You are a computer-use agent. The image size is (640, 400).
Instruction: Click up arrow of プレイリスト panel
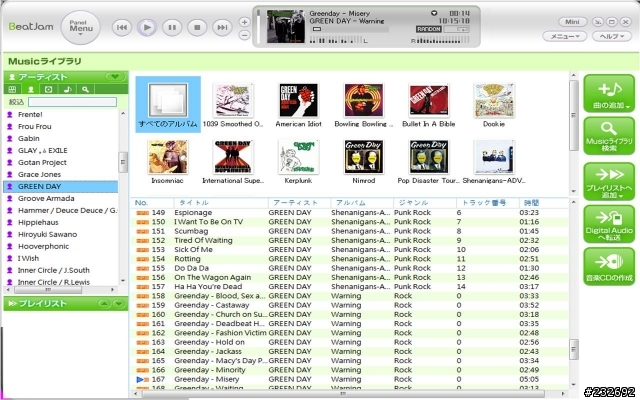(104, 304)
